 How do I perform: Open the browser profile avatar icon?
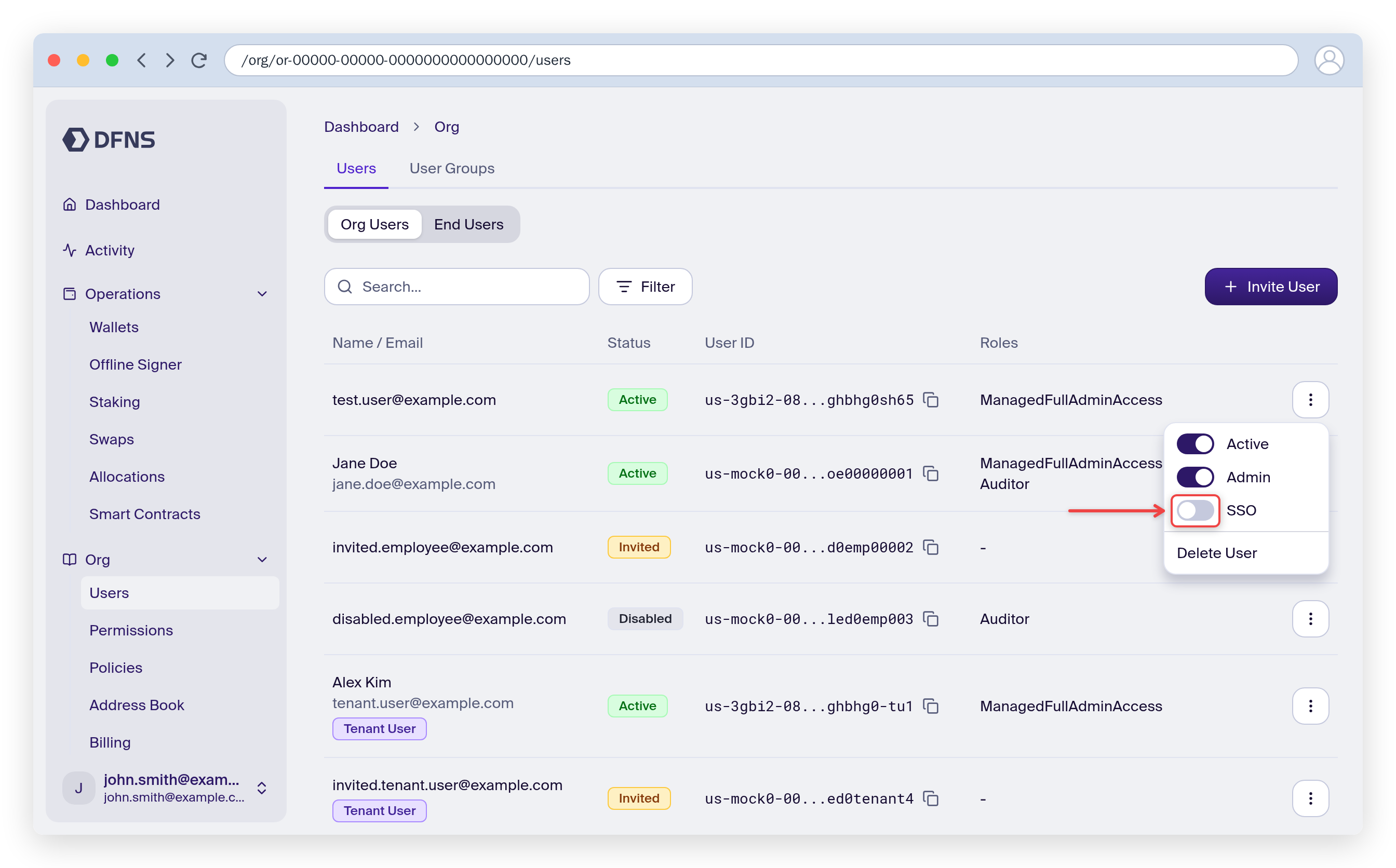coord(1329,60)
